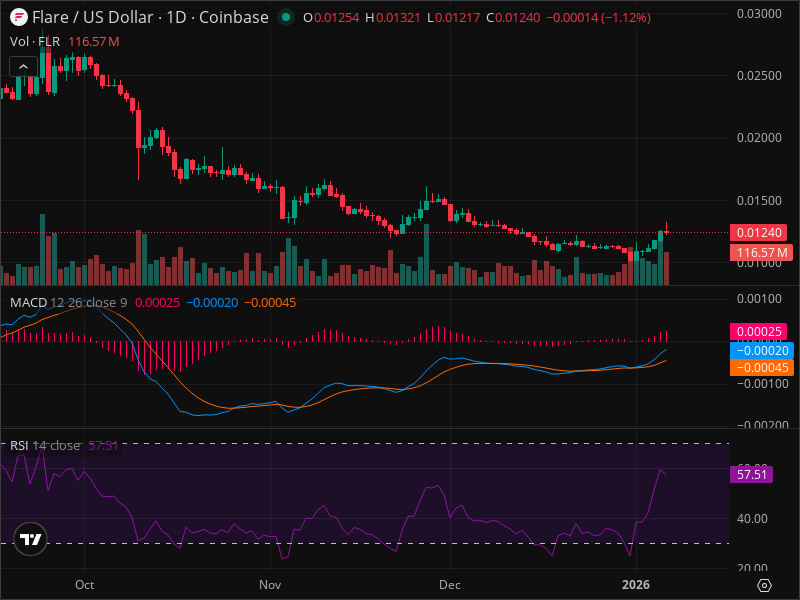The width and height of the screenshot is (800, 600).
Task: Collapse the indicator legend with the chevron button
Action: click(23, 66)
